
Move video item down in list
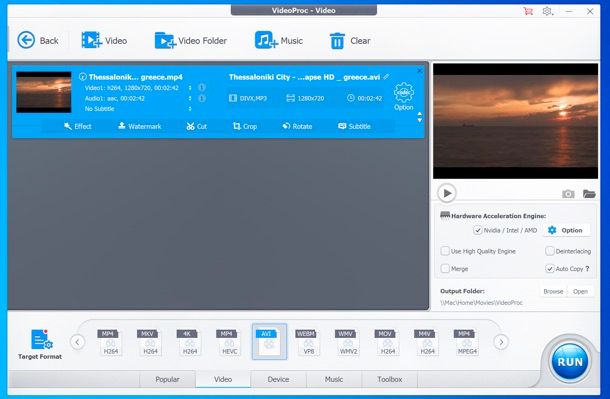[419, 120]
